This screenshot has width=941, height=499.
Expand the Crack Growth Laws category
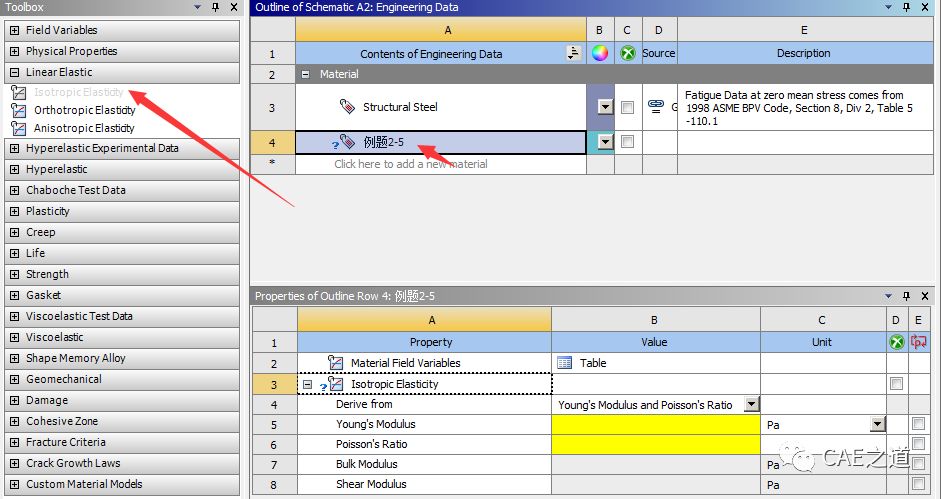tap(14, 464)
